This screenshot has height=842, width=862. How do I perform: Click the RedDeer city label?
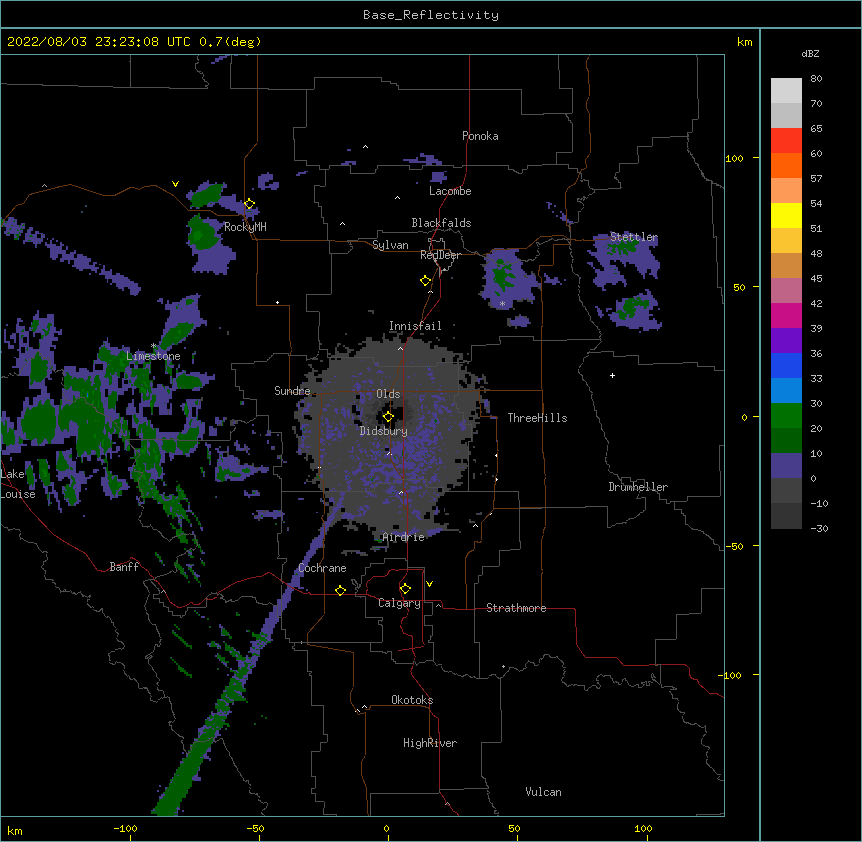[440, 255]
